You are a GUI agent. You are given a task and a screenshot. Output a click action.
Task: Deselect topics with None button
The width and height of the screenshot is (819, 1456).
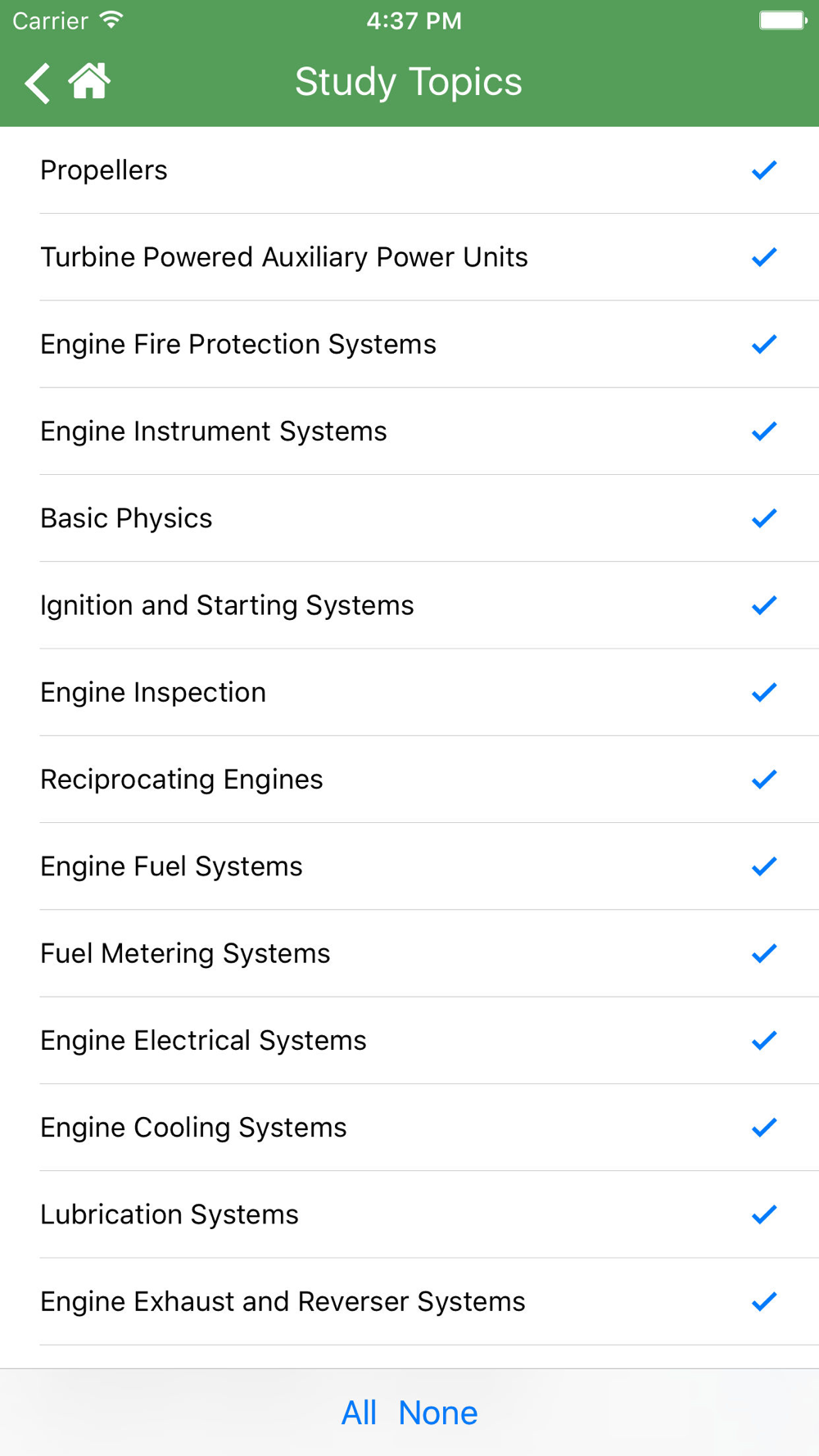pyautogui.click(x=438, y=1413)
